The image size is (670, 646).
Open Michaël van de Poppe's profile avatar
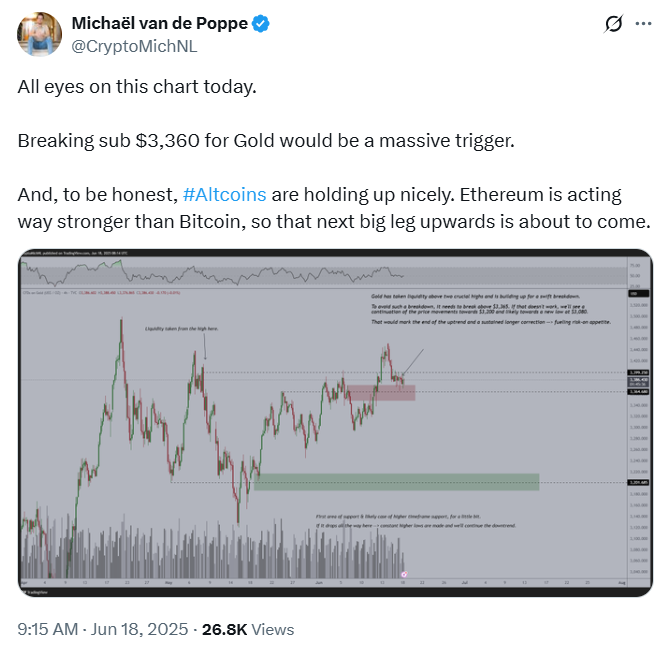[x=39, y=34]
